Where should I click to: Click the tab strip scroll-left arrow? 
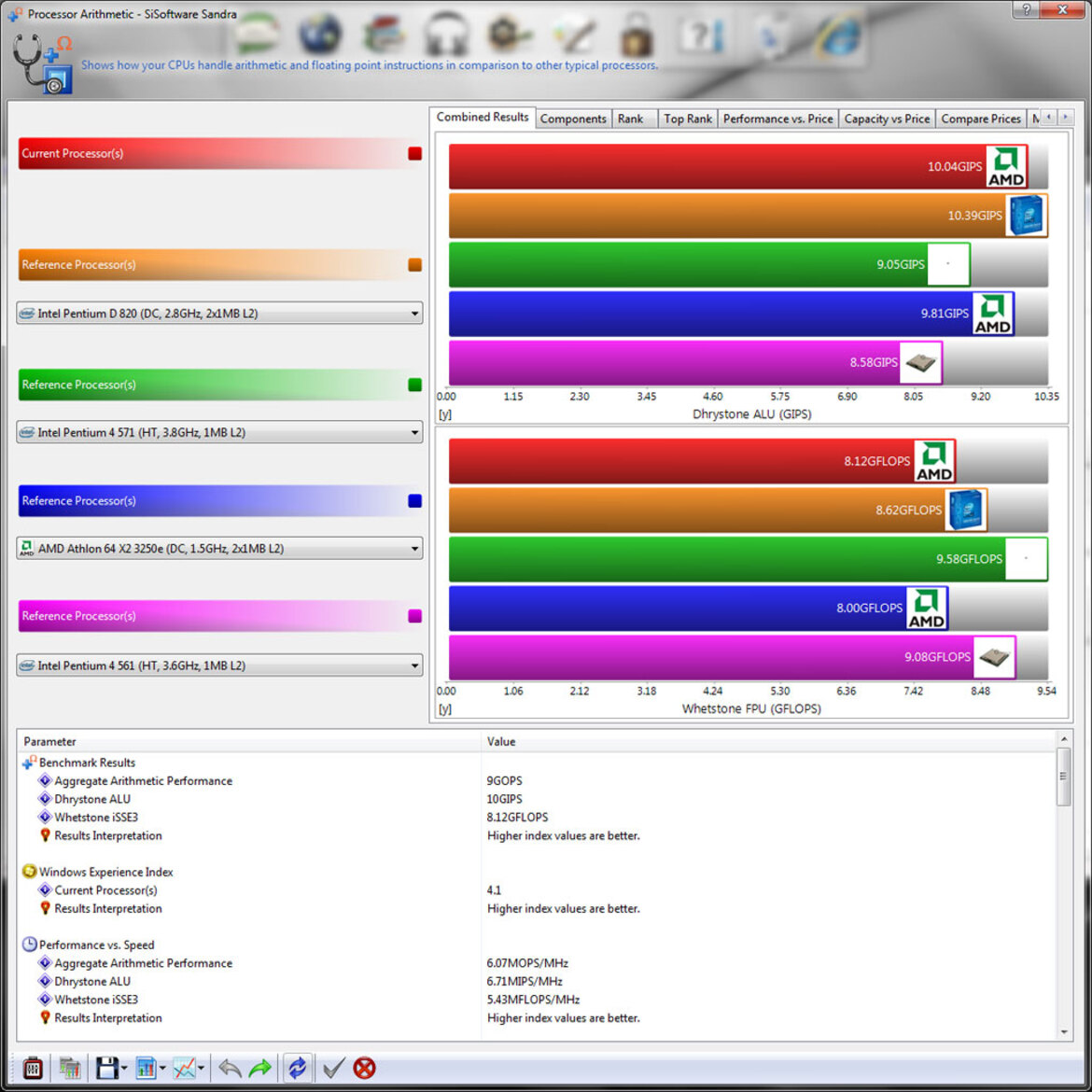(x=1048, y=118)
